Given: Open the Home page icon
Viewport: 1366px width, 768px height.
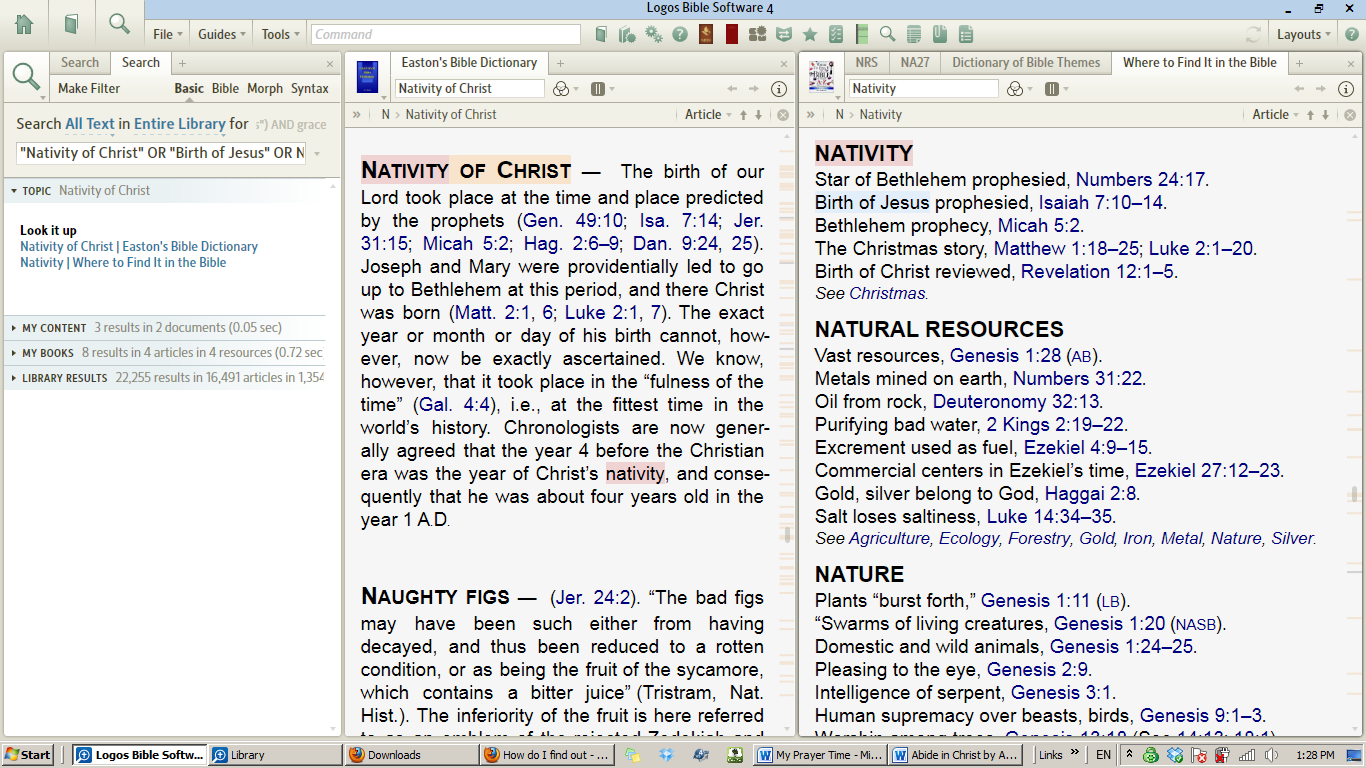Looking at the screenshot, I should (24, 24).
